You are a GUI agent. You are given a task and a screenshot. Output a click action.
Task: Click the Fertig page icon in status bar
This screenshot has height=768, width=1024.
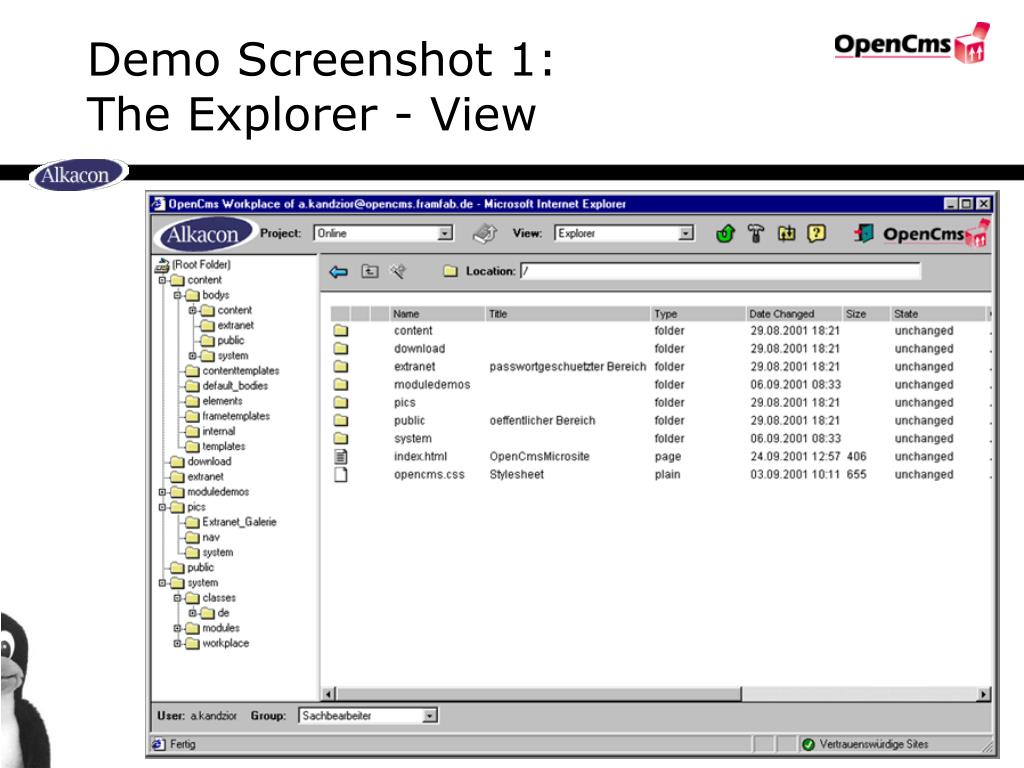[159, 744]
